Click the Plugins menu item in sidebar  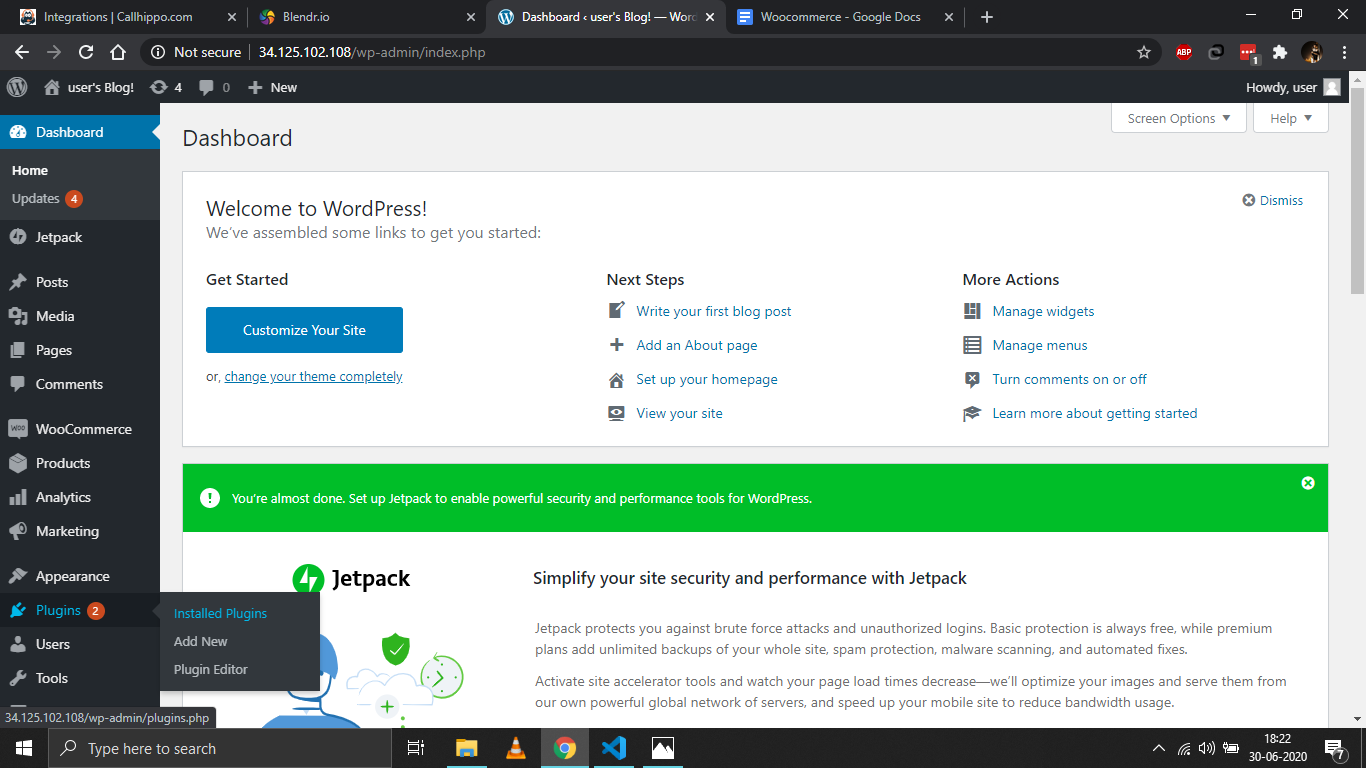click(x=80, y=610)
